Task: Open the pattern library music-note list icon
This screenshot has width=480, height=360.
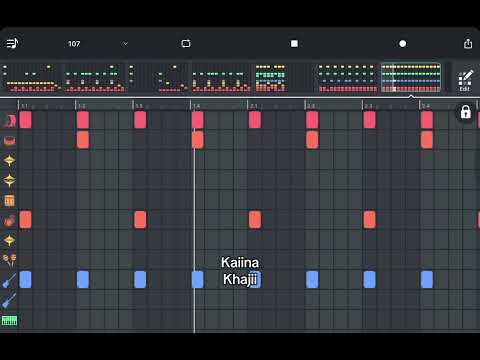Action: pos(12,43)
